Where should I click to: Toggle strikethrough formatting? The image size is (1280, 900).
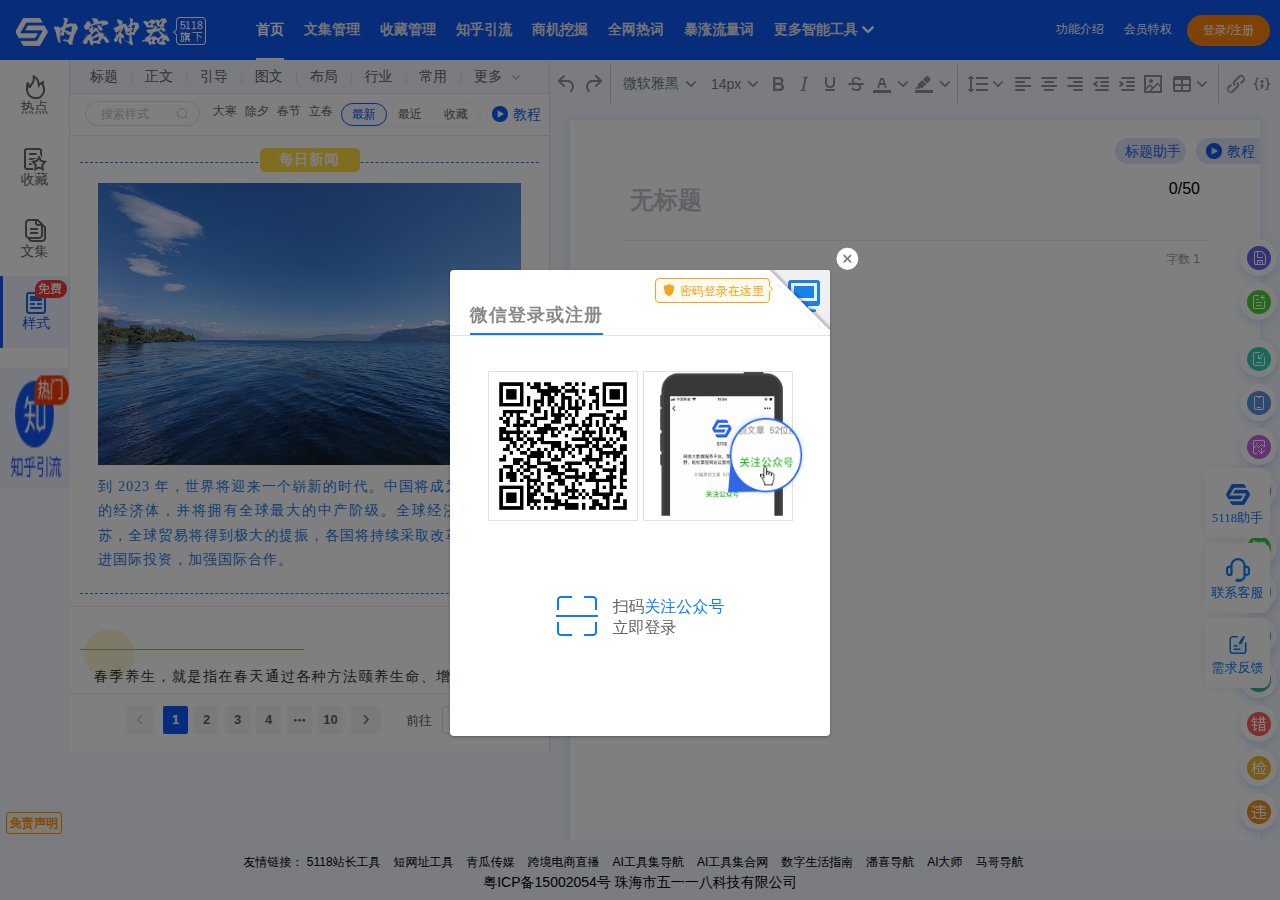pos(855,84)
